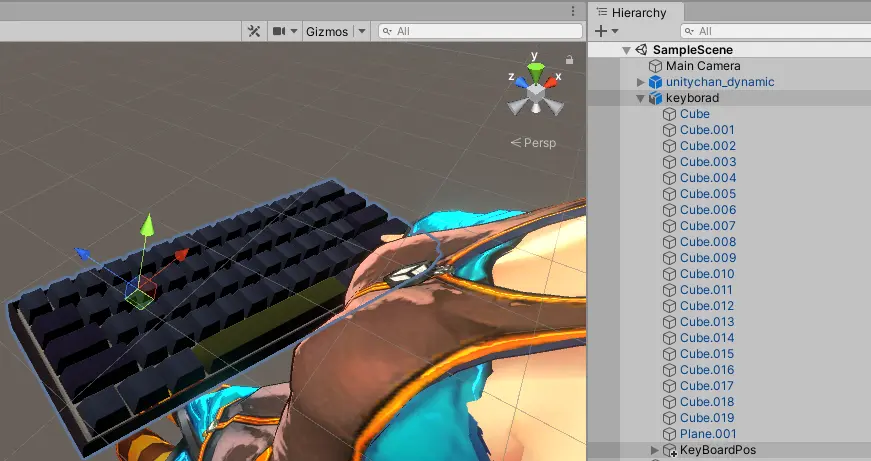Select Main Camera in the Hierarchy
The height and width of the screenshot is (461, 871).
pyautogui.click(x=703, y=66)
